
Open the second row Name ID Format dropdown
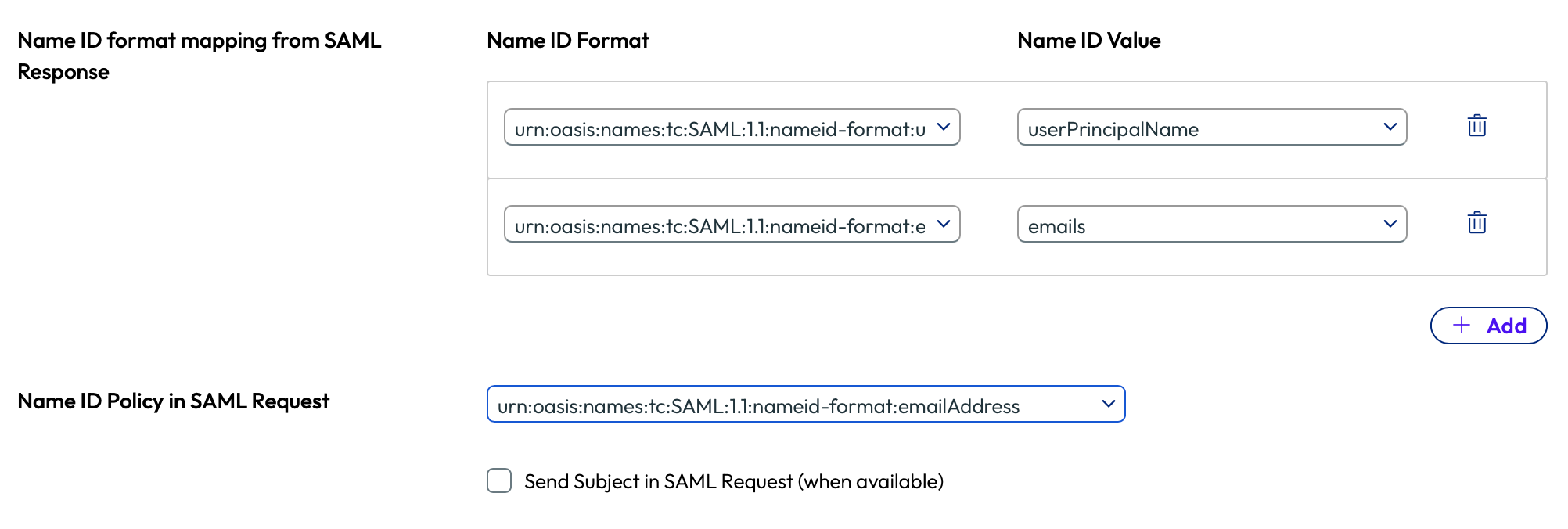[x=720, y=225]
